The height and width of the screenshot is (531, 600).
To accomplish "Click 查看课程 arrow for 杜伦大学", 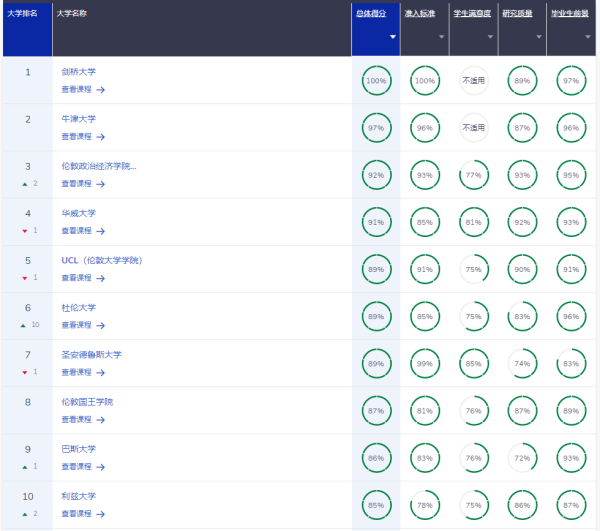I will pyautogui.click(x=101, y=326).
